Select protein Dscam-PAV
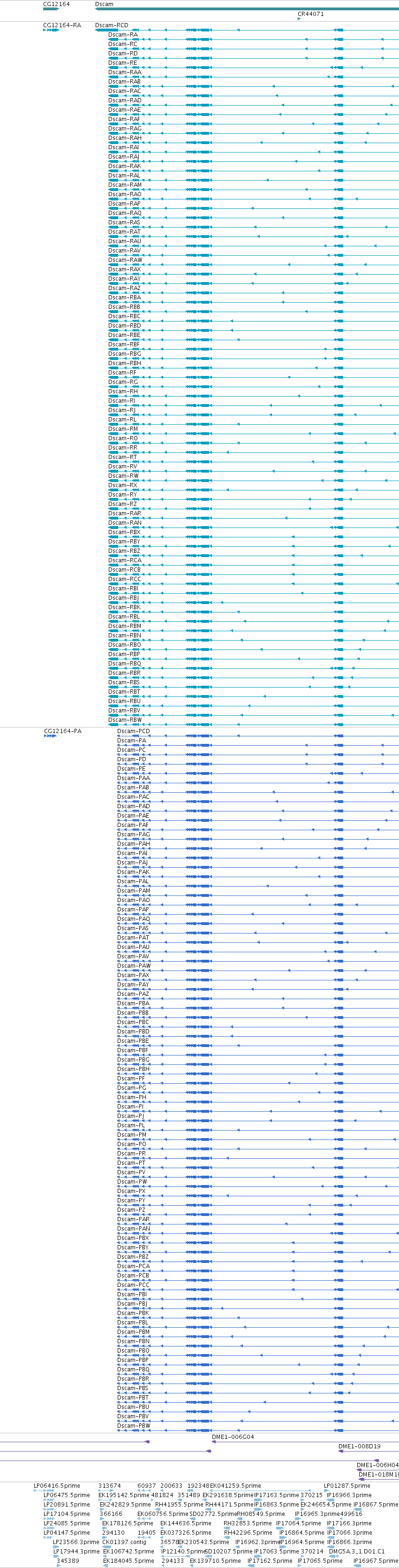This screenshot has width=399, height=1568. (x=133, y=956)
